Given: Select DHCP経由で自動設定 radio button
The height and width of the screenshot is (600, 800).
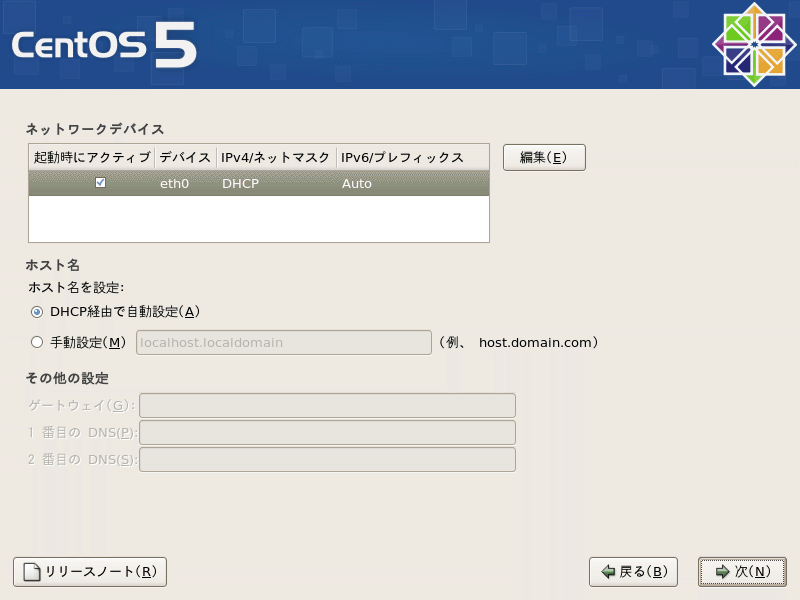Looking at the screenshot, I should click(x=37, y=312).
